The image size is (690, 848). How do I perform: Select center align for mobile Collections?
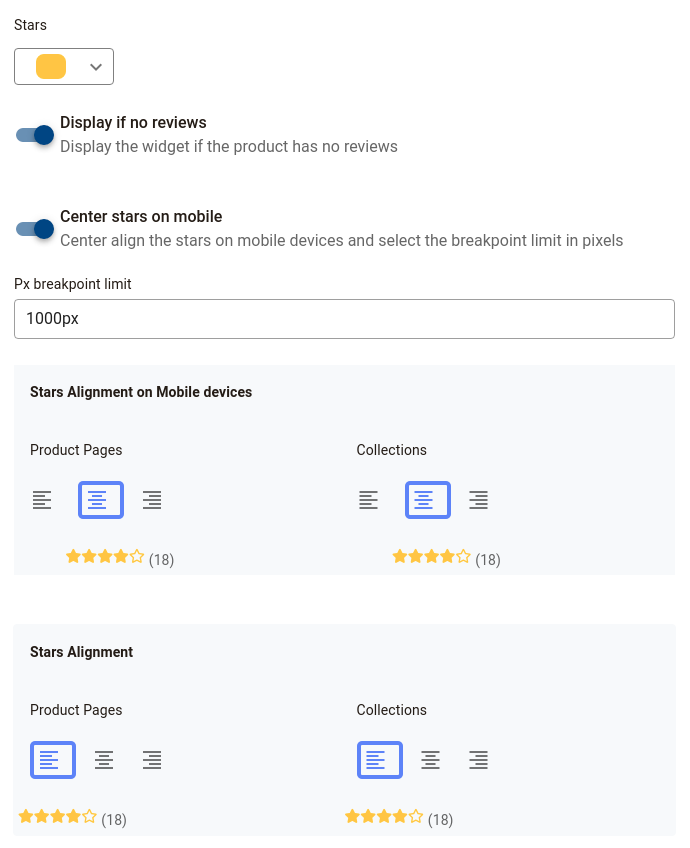[x=428, y=500]
